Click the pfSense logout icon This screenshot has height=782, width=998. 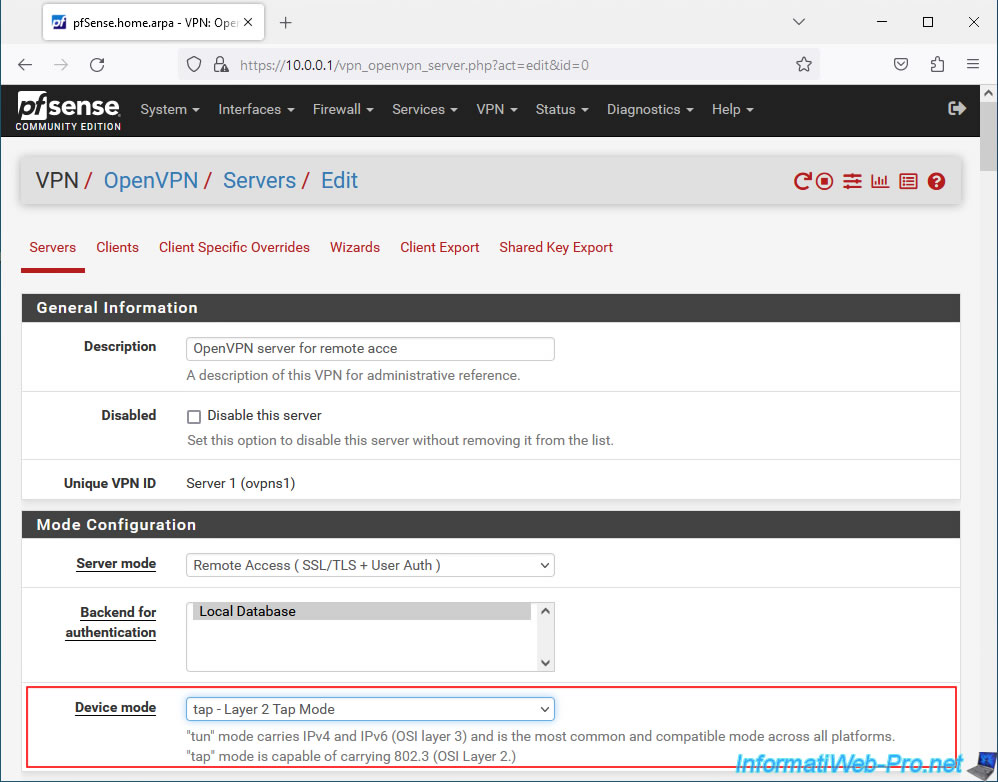[957, 109]
